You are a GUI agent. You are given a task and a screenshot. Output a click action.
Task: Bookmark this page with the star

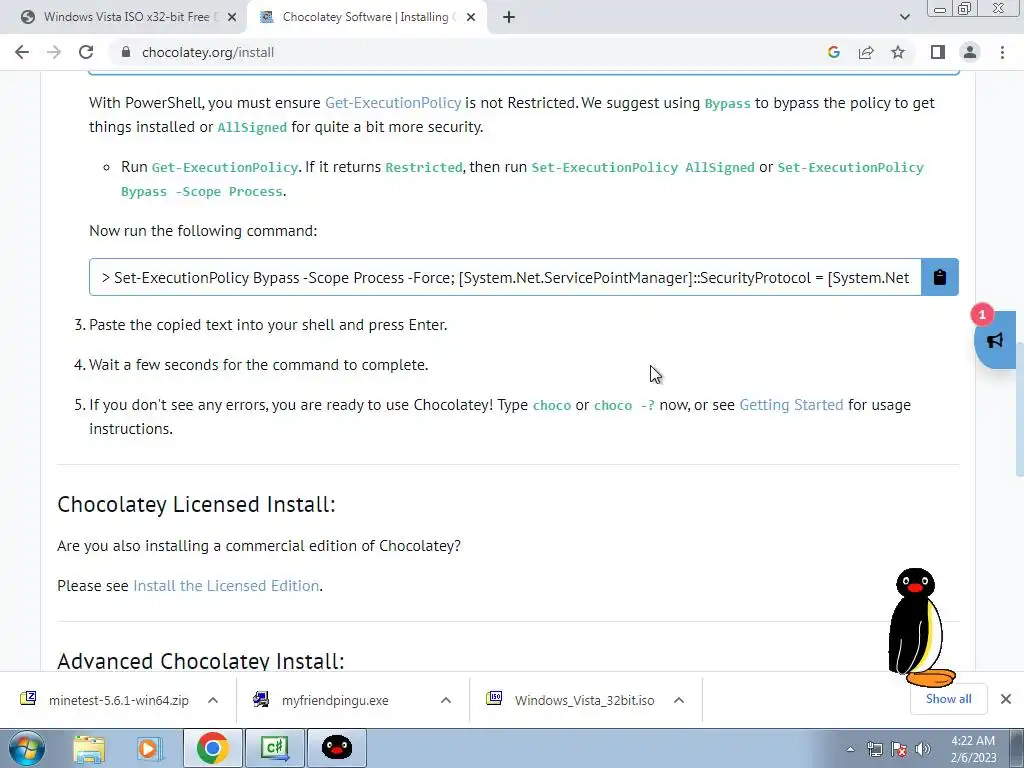tap(898, 52)
